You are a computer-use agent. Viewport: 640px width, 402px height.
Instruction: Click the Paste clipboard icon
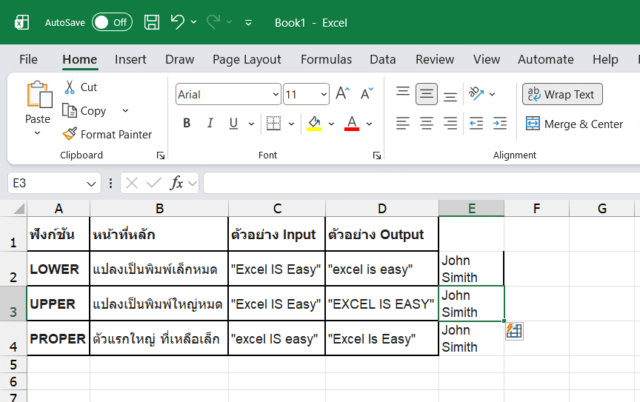39,95
